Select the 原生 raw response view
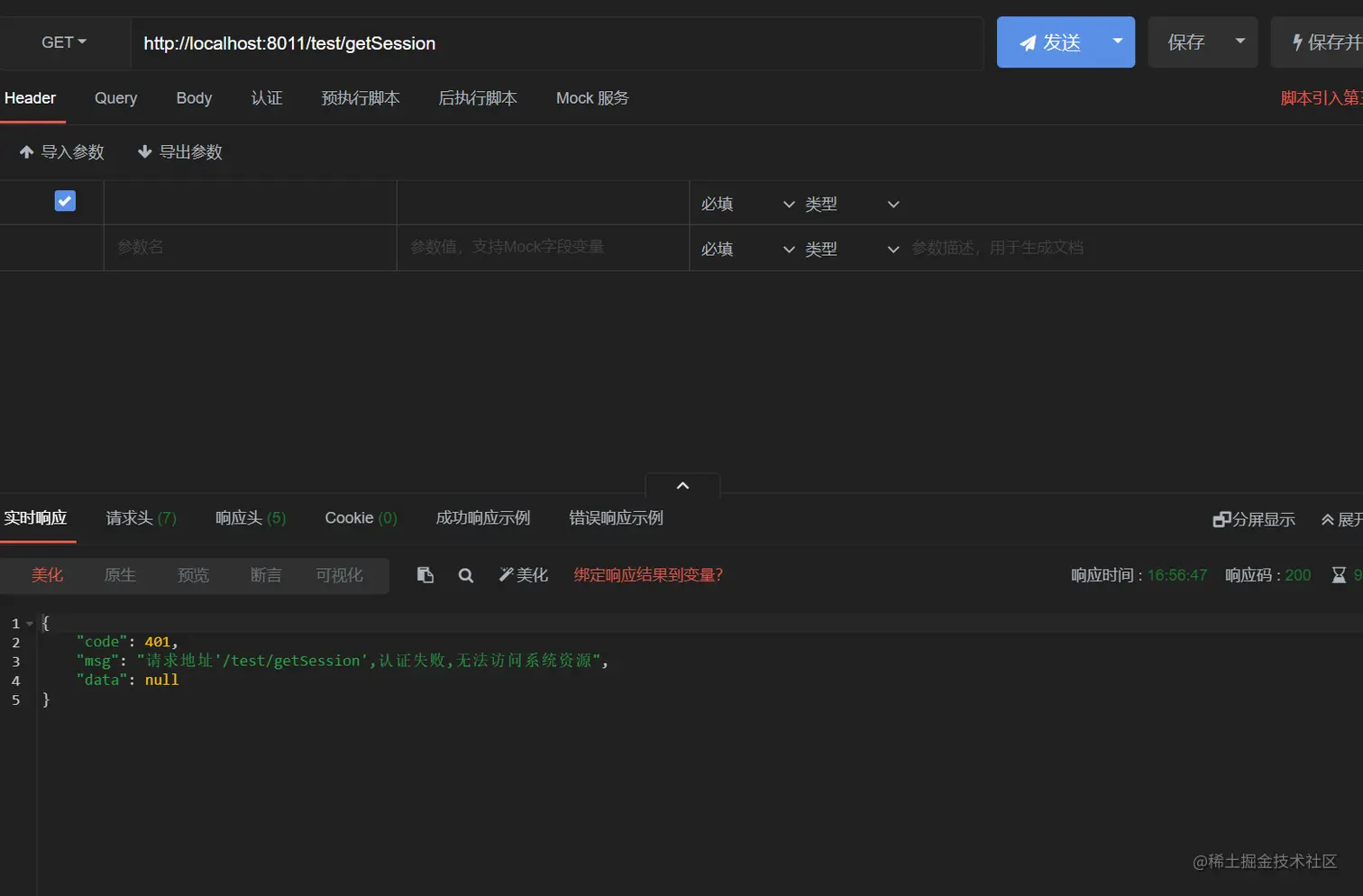Viewport: 1363px width, 896px height. tap(120, 575)
